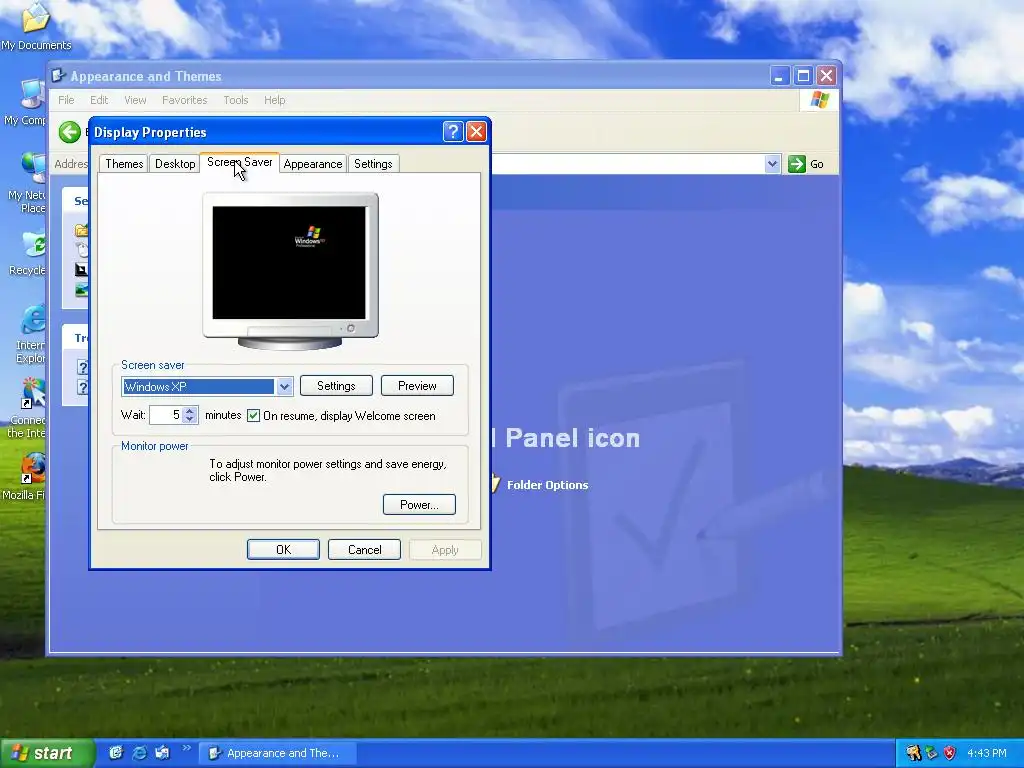Click the red security shield tray icon

click(x=950, y=753)
